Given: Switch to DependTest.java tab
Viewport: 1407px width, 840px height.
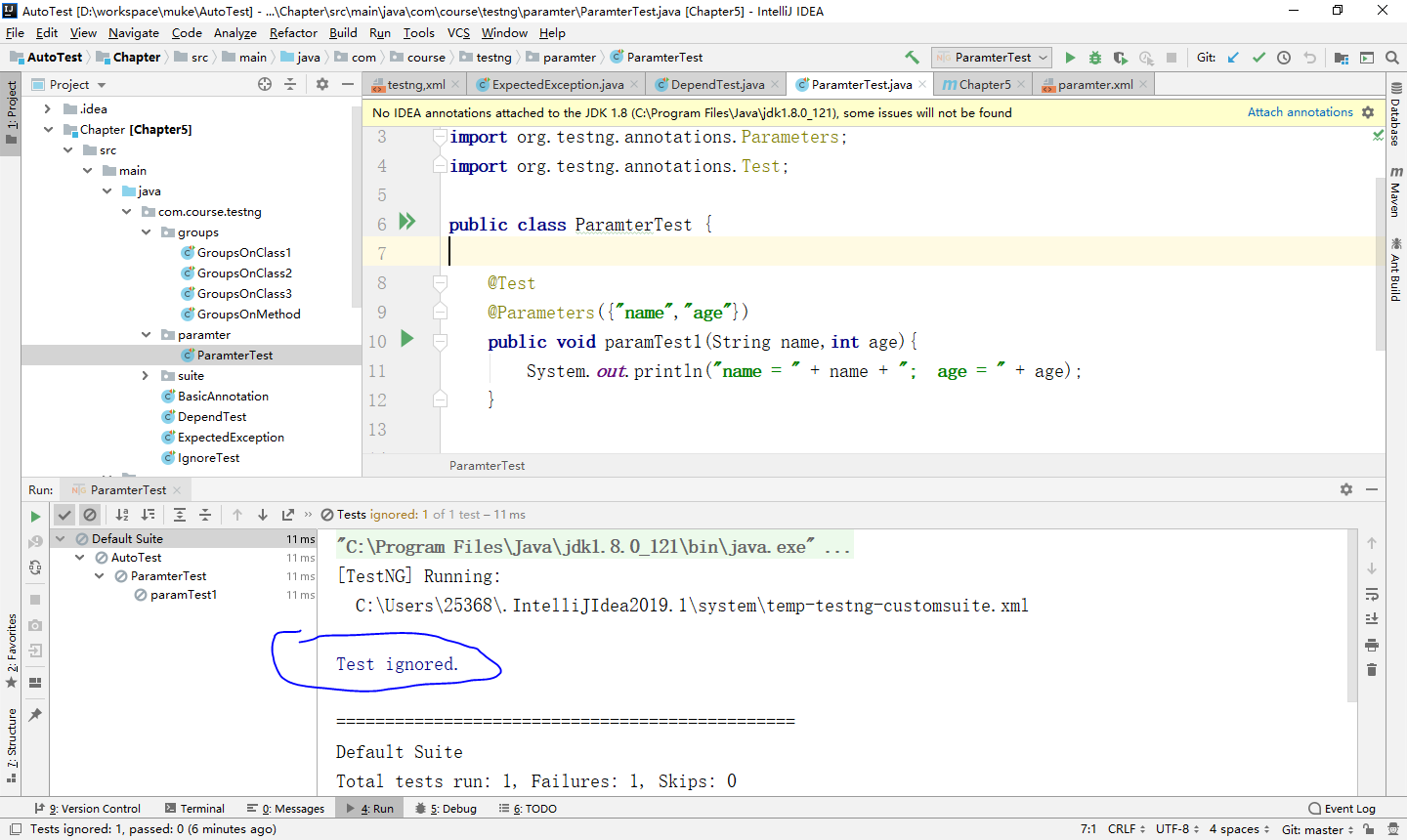Looking at the screenshot, I should point(717,85).
